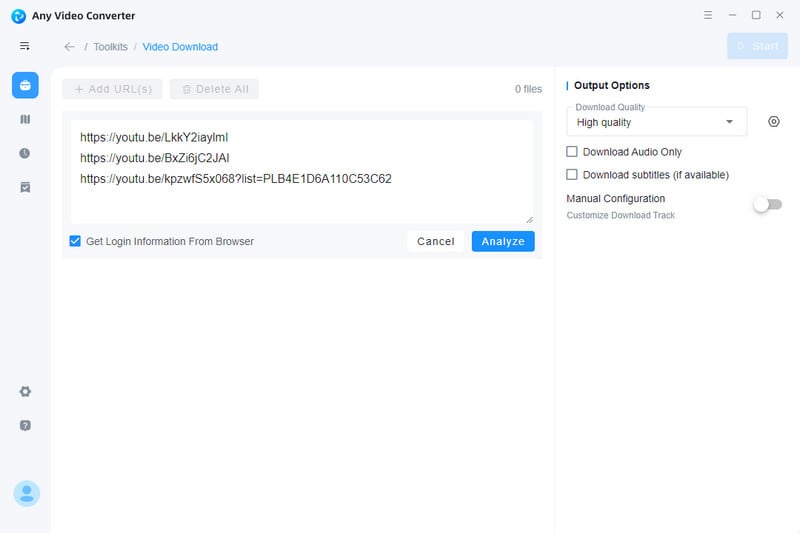Screen dimensions: 800x533
Task: Open the Download Quality dropdown
Action: [656, 122]
